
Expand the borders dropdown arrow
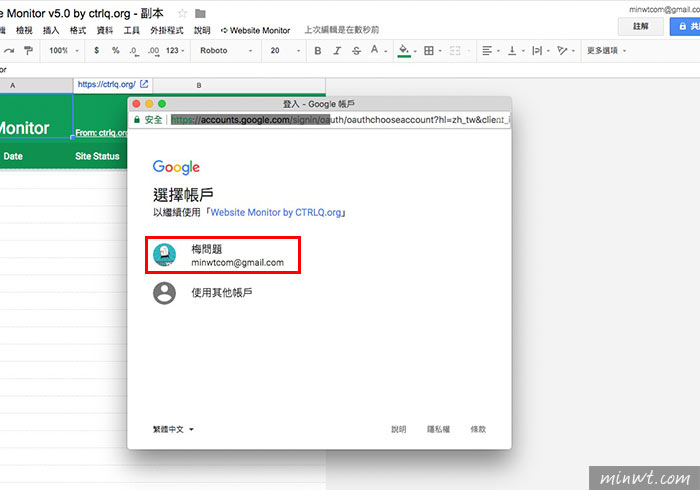440,51
